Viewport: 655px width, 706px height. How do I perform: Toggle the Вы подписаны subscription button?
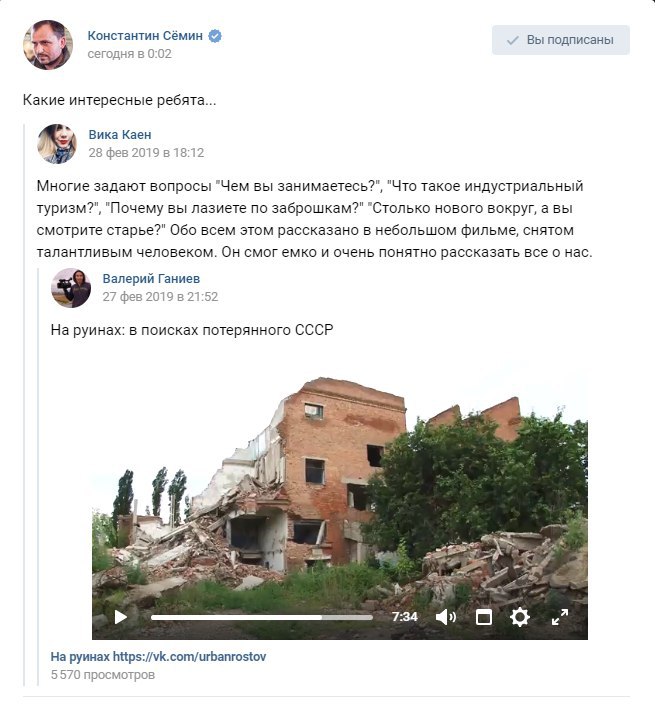click(x=560, y=40)
